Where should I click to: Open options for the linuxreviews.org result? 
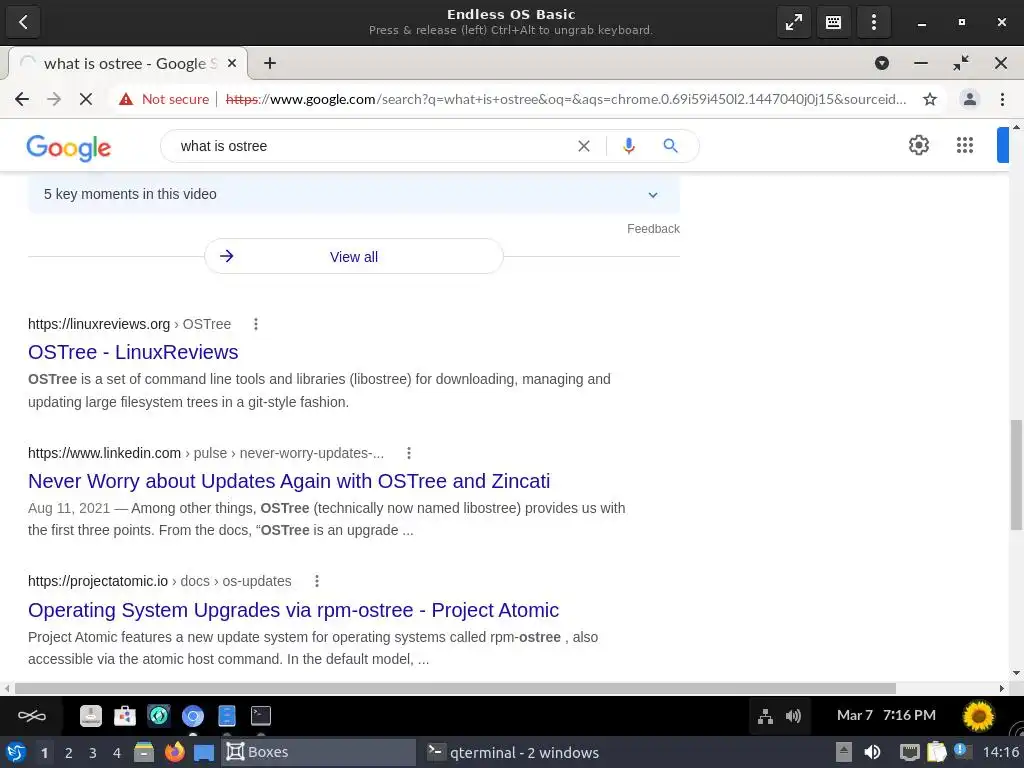click(256, 324)
